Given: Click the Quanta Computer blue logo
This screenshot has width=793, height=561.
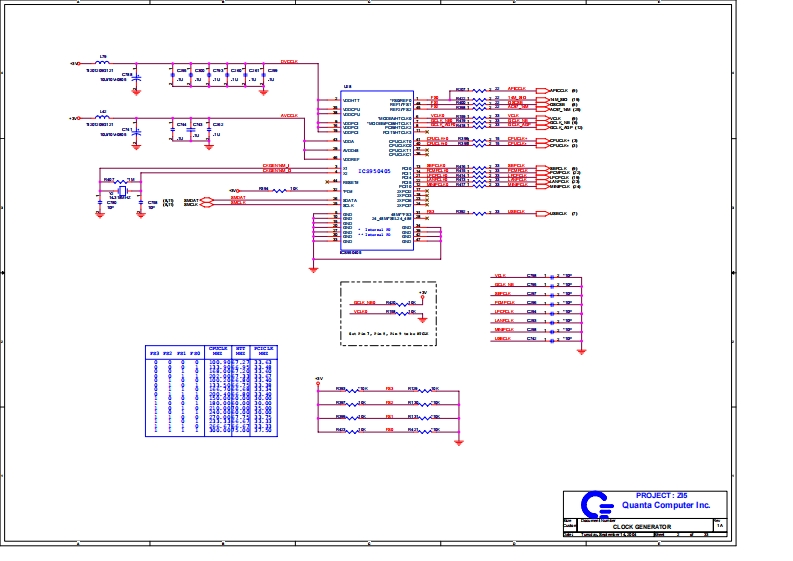Looking at the screenshot, I should tap(595, 503).
